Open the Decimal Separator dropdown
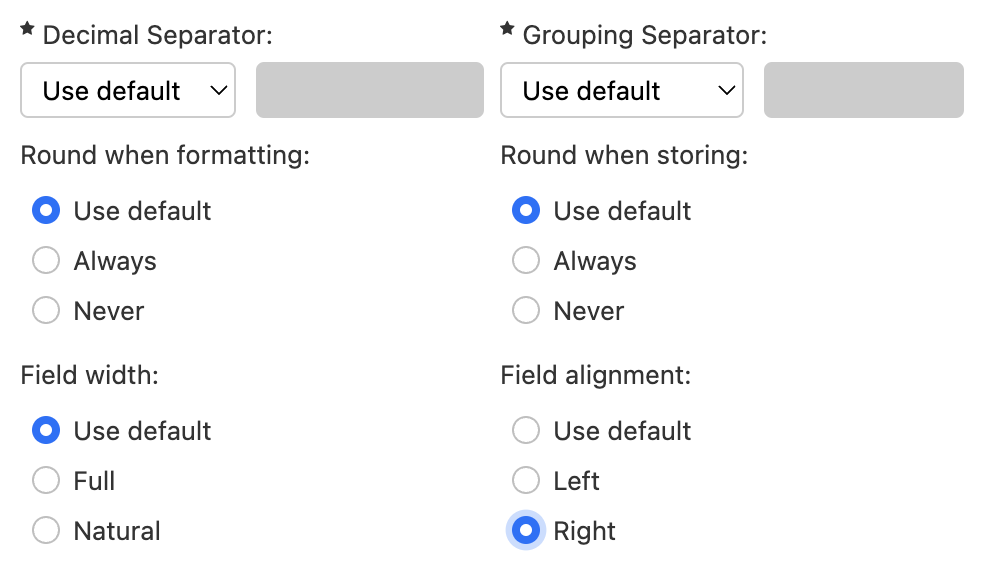The height and width of the screenshot is (571, 984). (128, 91)
